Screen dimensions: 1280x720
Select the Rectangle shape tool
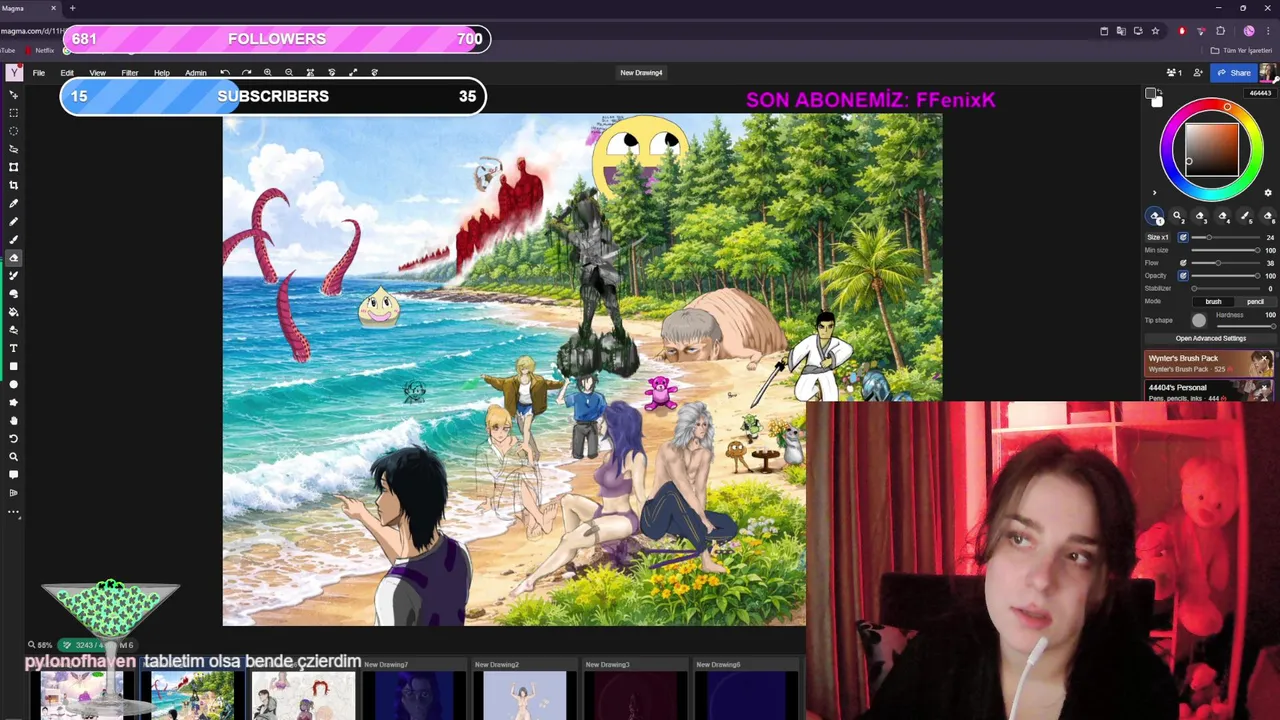click(x=14, y=366)
